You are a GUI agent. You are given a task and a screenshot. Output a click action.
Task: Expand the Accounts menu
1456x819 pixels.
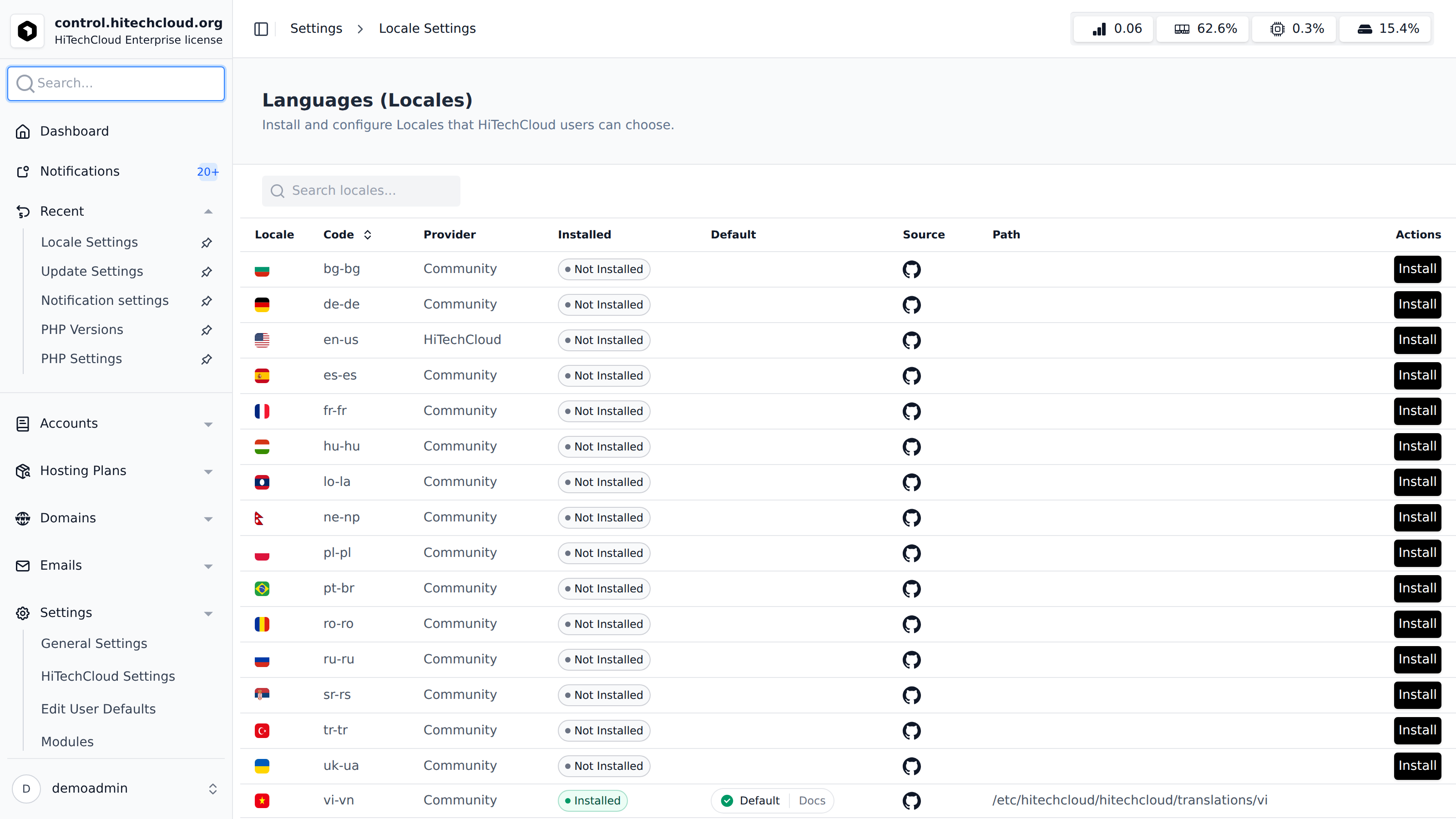(x=208, y=424)
